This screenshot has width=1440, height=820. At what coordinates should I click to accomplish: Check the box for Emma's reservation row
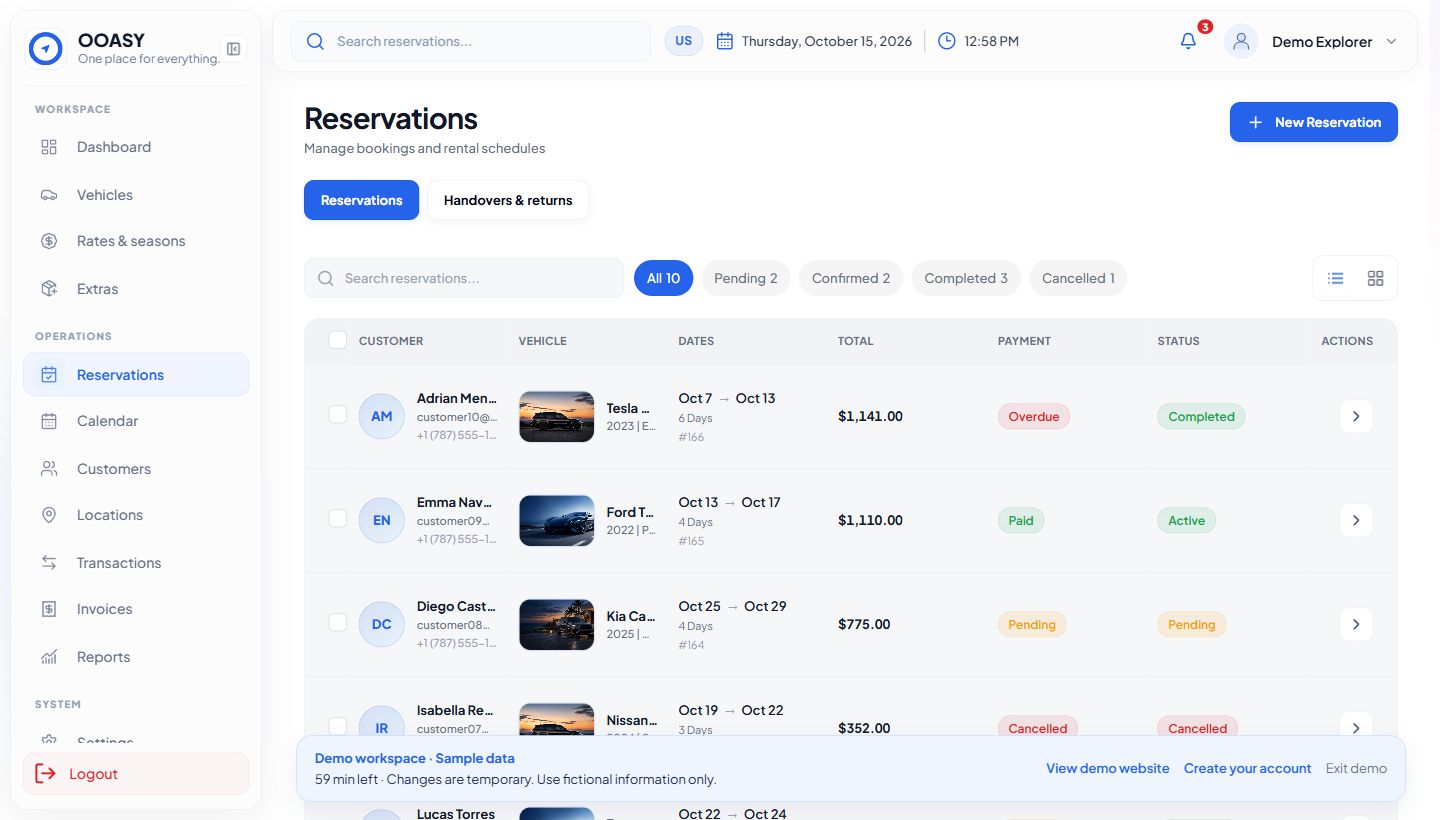[338, 518]
